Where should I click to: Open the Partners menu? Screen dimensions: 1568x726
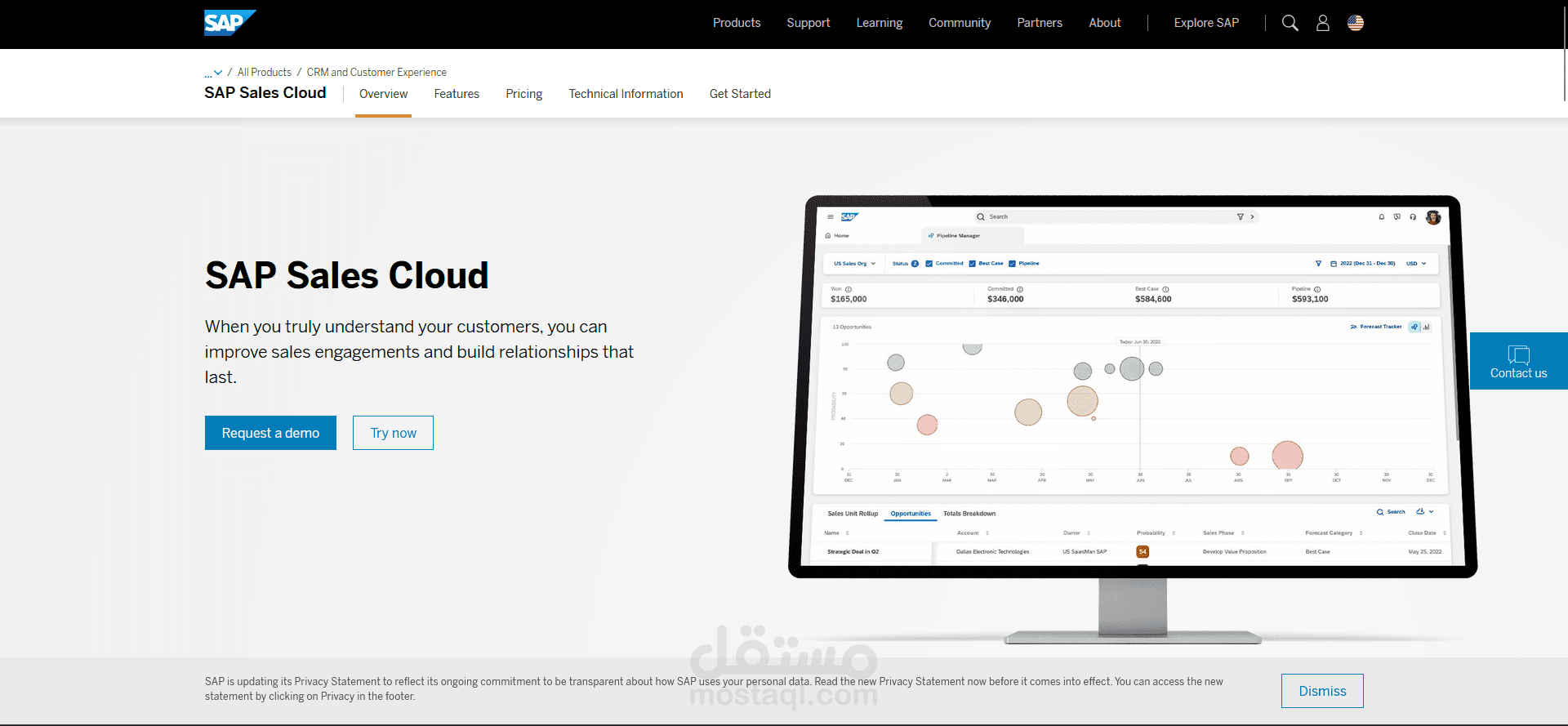click(1040, 23)
